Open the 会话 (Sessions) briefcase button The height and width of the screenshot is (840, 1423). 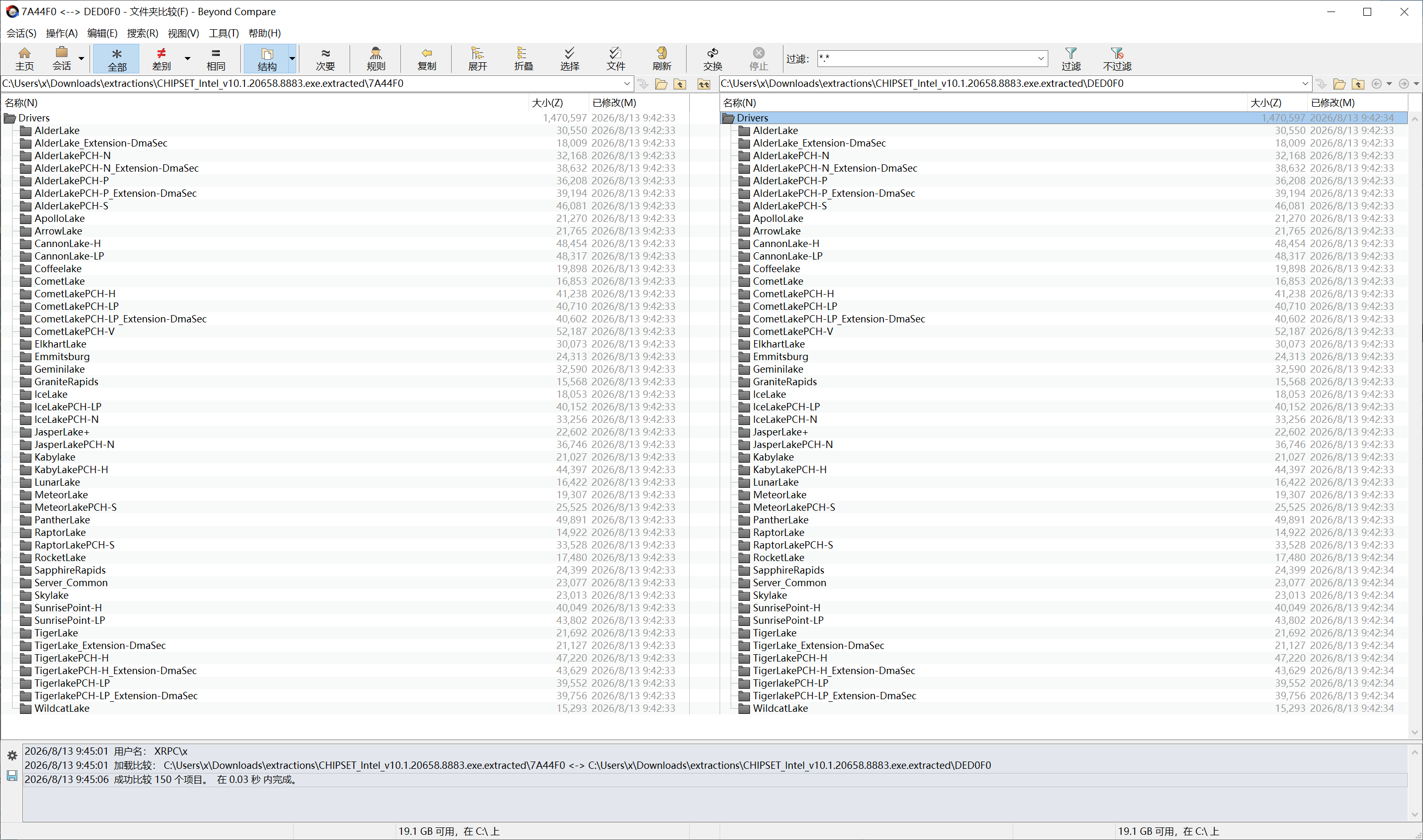point(62,59)
